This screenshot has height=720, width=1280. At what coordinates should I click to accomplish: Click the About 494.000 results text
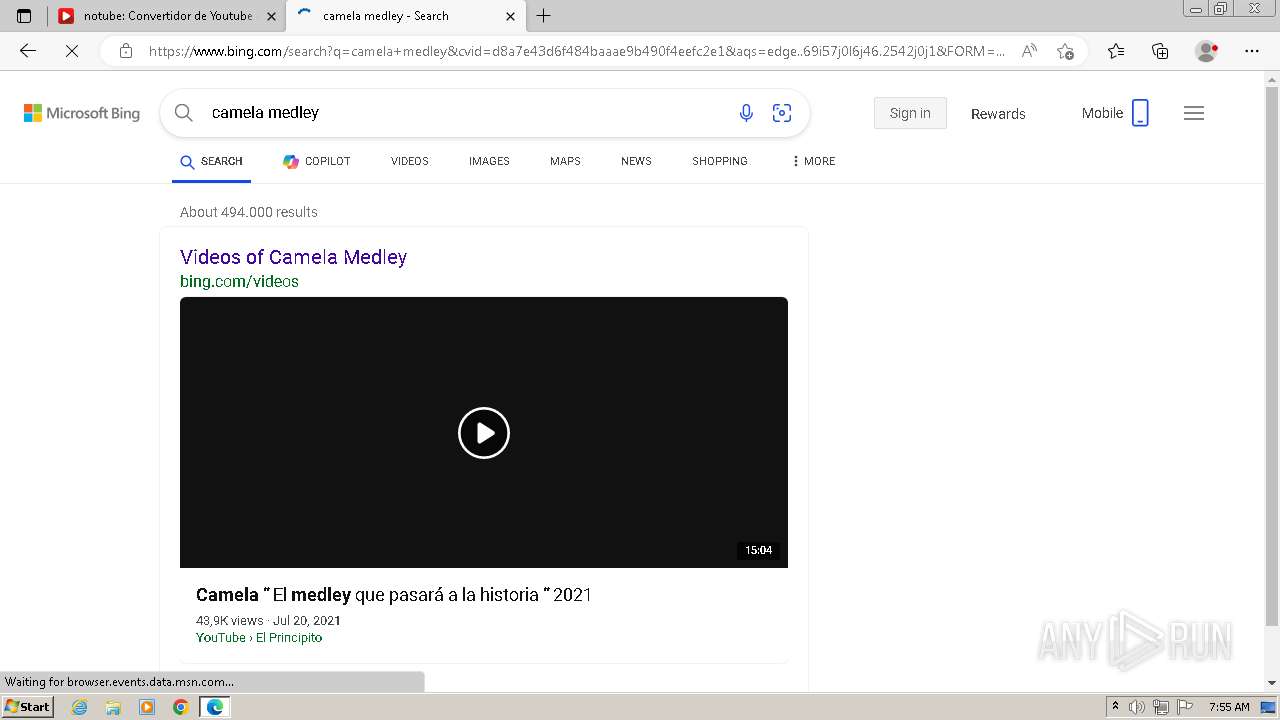(x=249, y=212)
